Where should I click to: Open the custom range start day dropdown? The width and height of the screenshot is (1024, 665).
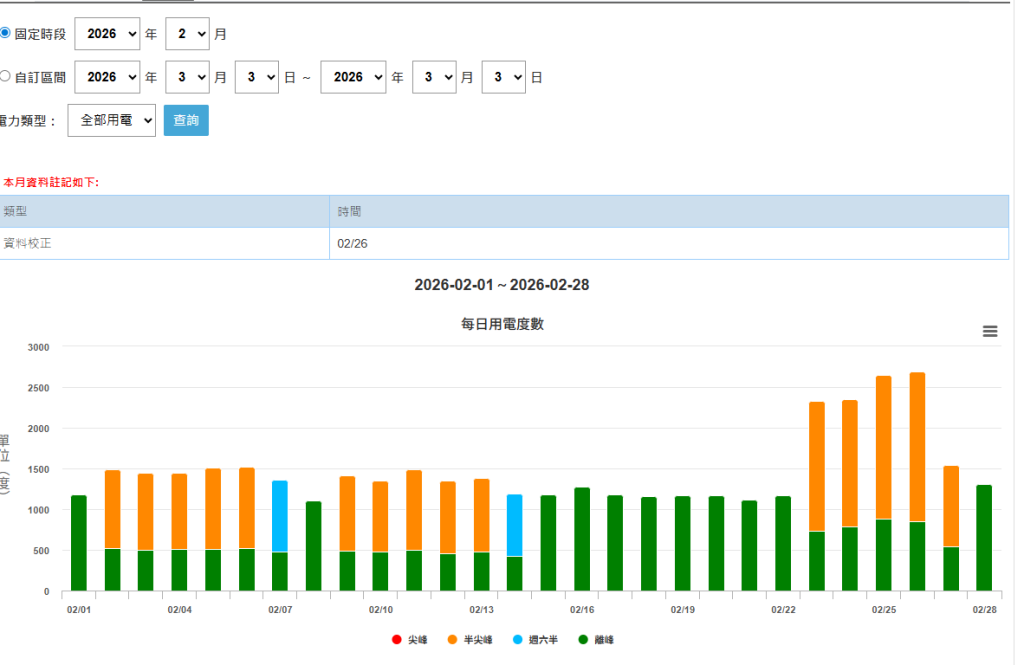coord(256,77)
